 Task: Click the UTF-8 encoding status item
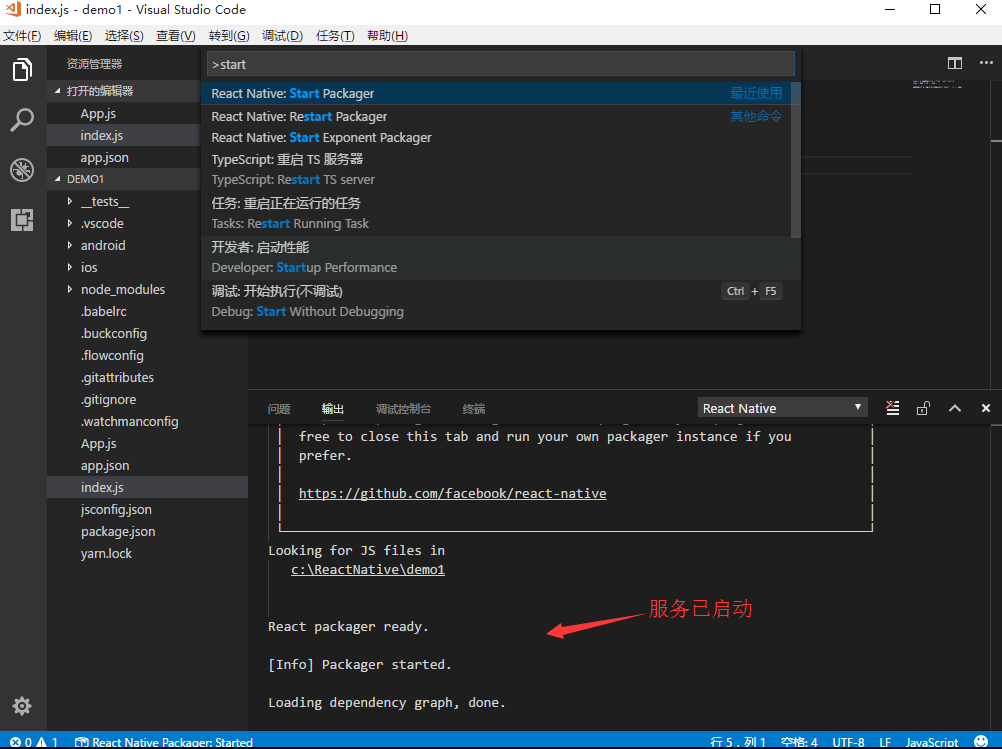848,742
